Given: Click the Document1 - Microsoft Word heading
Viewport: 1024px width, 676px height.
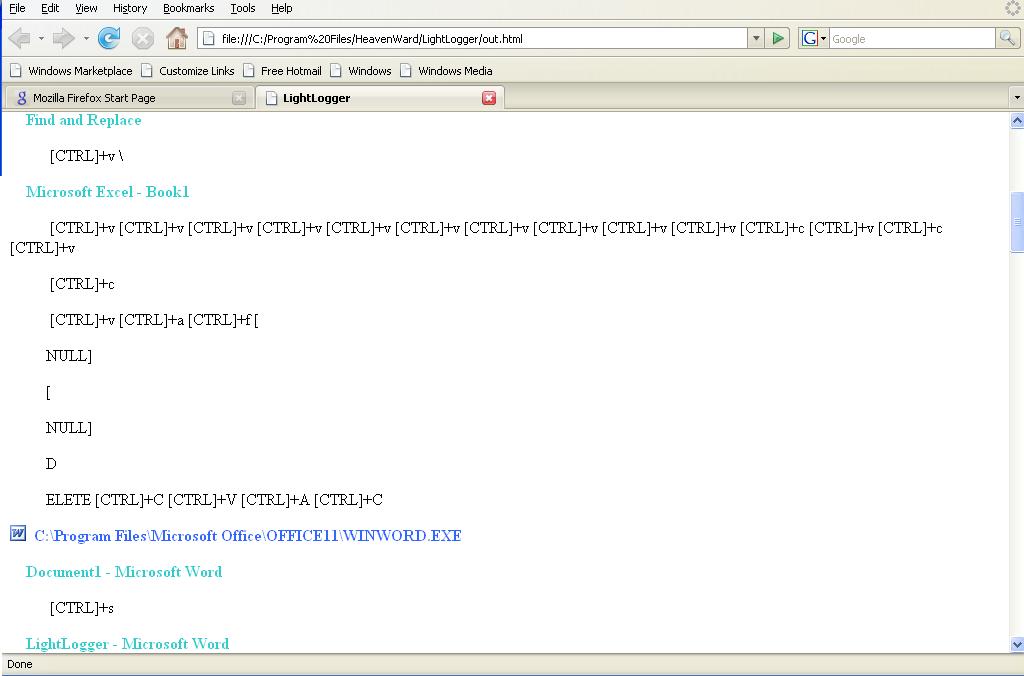Looking at the screenshot, I should tap(124, 572).
